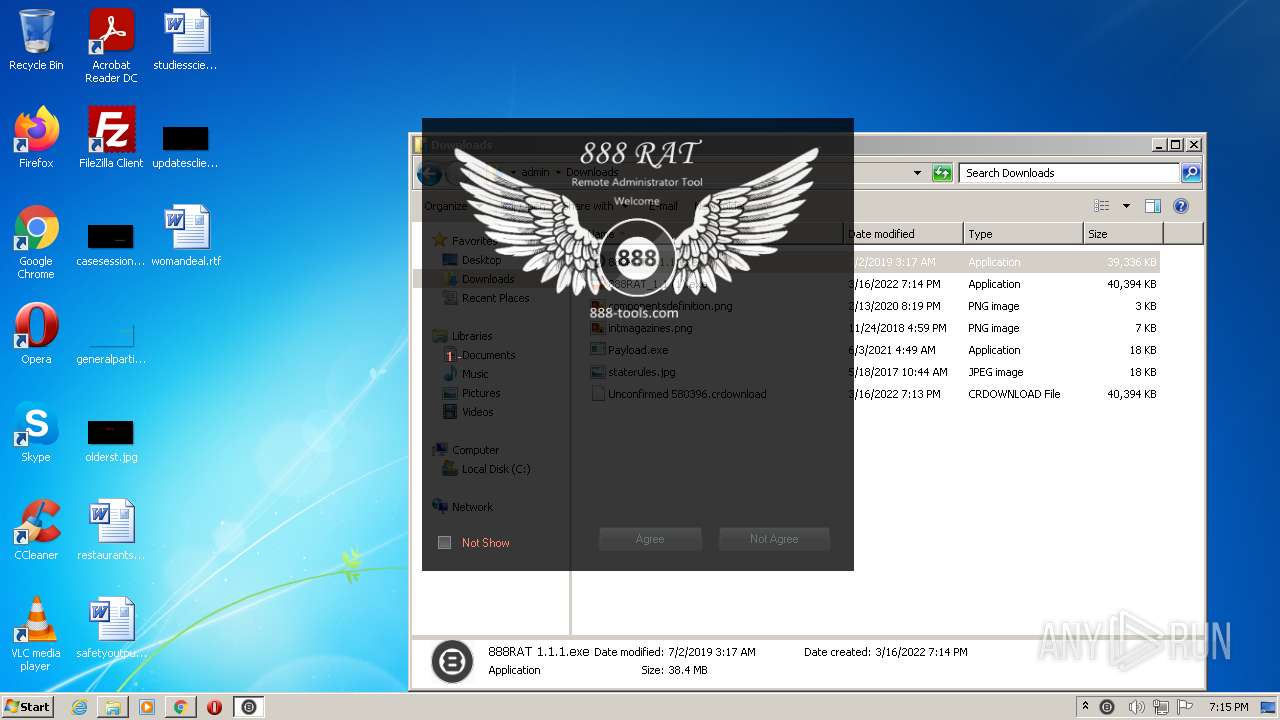
Task: Select womandeal.rtf on the desktop
Action: pos(186,235)
